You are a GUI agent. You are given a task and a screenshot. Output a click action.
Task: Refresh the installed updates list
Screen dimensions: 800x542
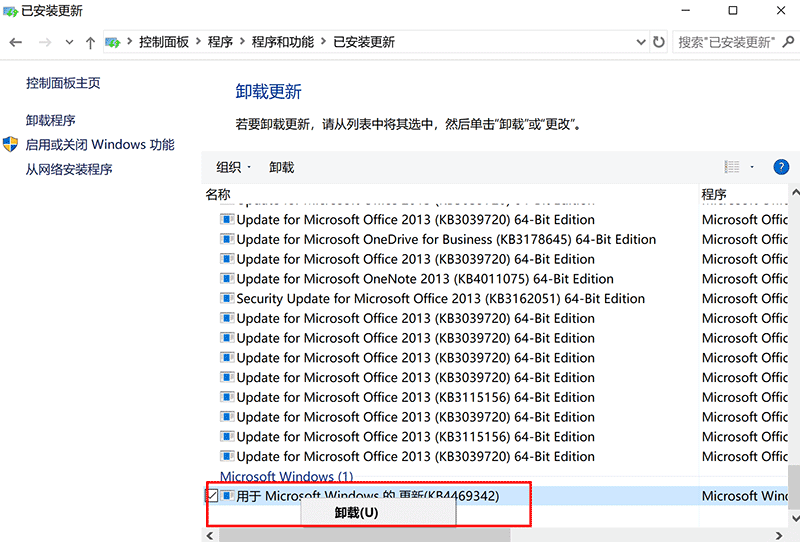659,42
